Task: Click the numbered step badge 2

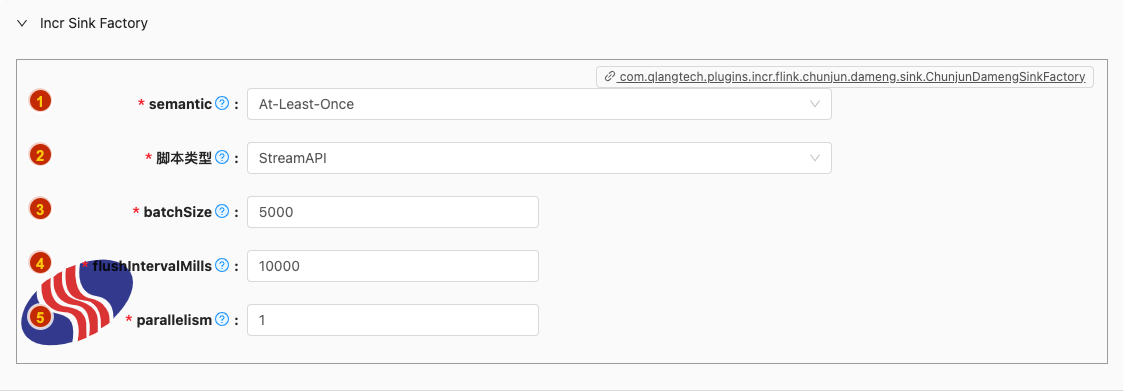Action: click(x=40, y=155)
